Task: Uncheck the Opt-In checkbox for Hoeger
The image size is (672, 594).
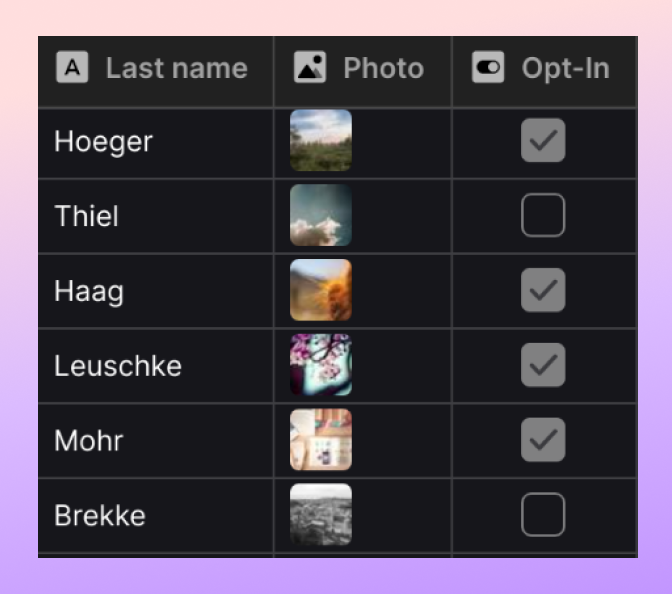Action: (543, 141)
